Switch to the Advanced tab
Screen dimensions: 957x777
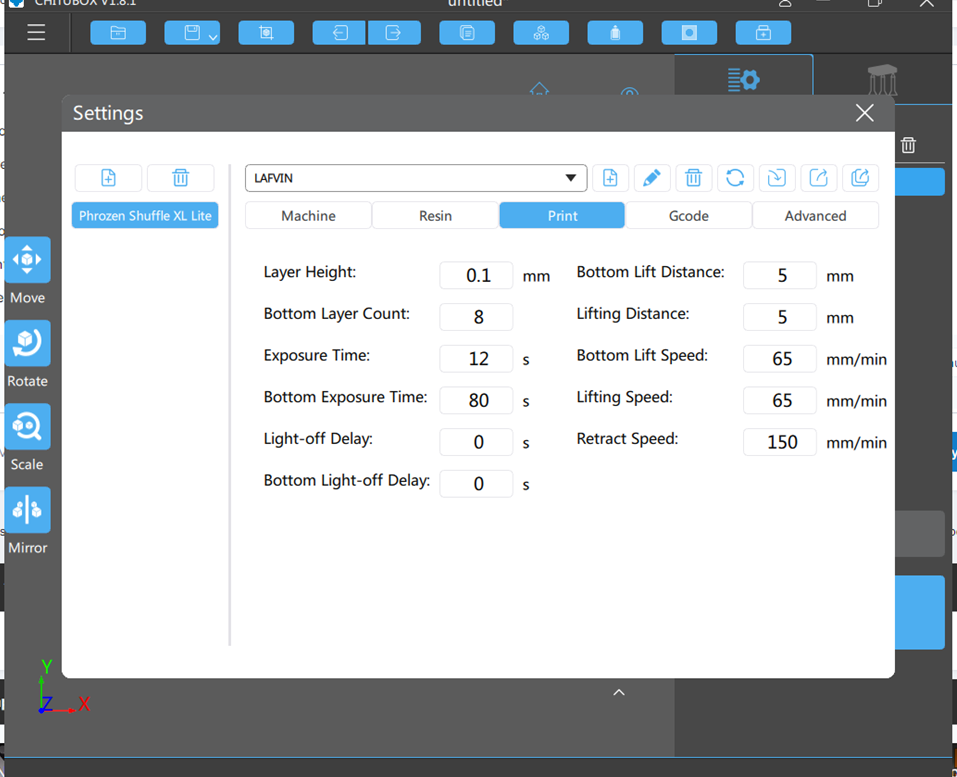pyautogui.click(x=815, y=215)
